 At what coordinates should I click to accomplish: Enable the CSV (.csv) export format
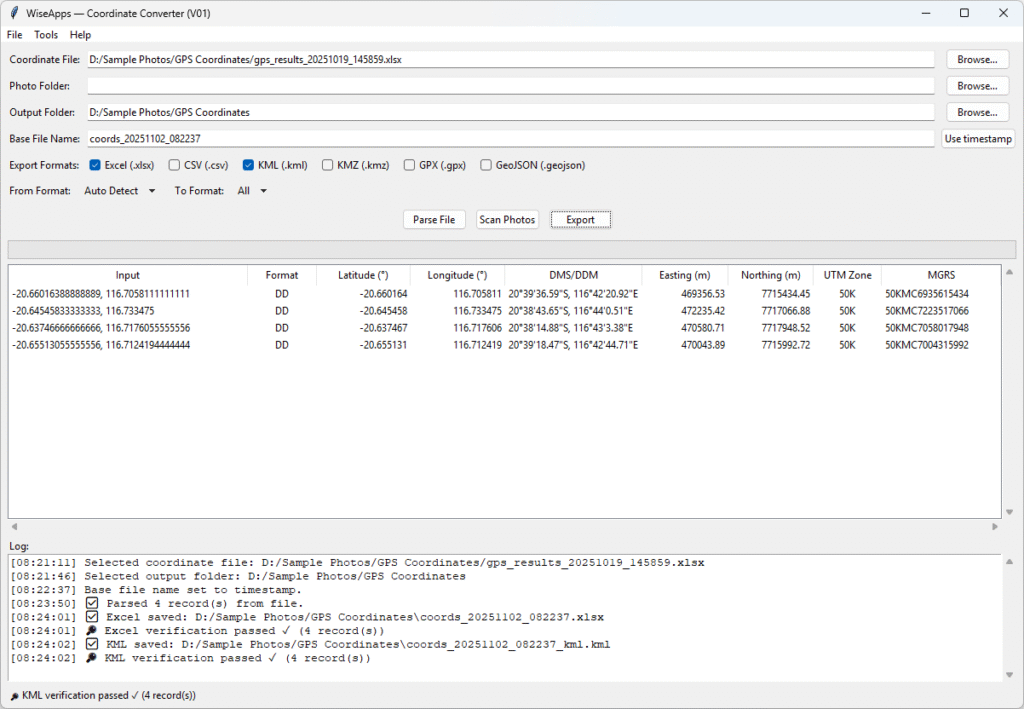173,165
